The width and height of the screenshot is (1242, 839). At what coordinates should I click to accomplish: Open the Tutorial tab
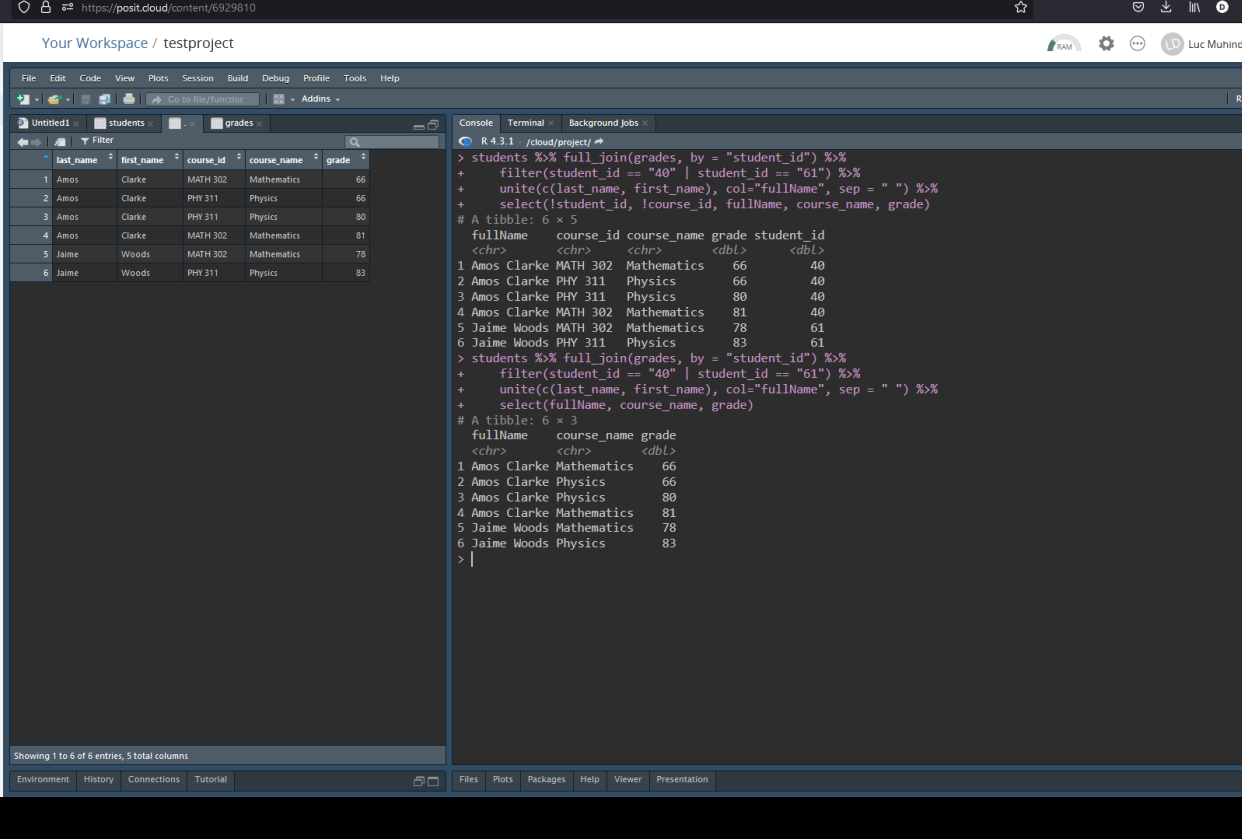[x=211, y=779]
